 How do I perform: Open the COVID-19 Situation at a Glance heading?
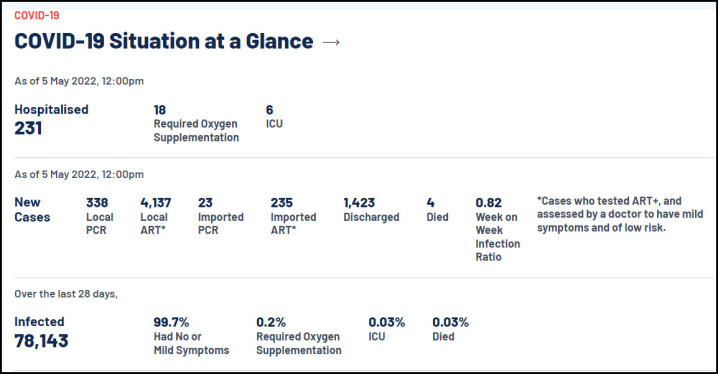pyautogui.click(x=164, y=41)
